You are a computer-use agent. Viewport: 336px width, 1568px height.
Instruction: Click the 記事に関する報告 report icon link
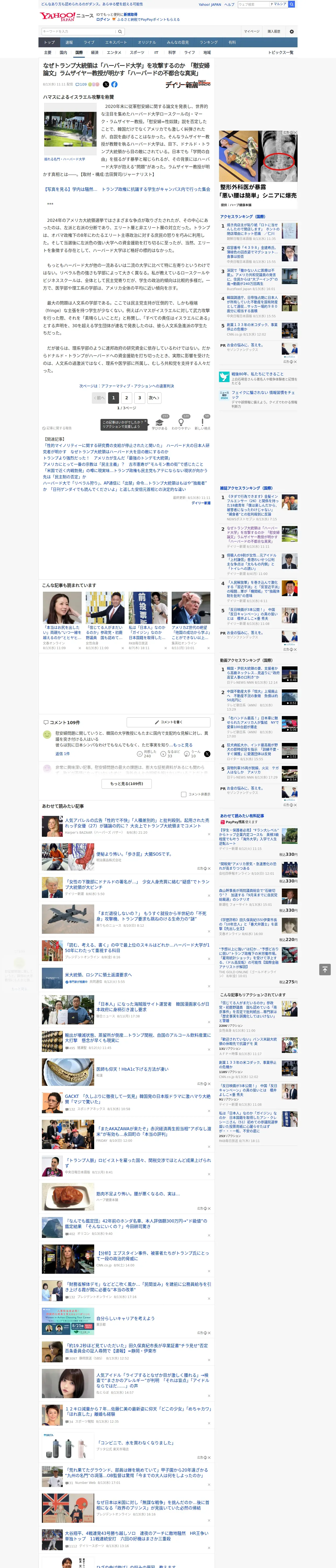coord(58,429)
